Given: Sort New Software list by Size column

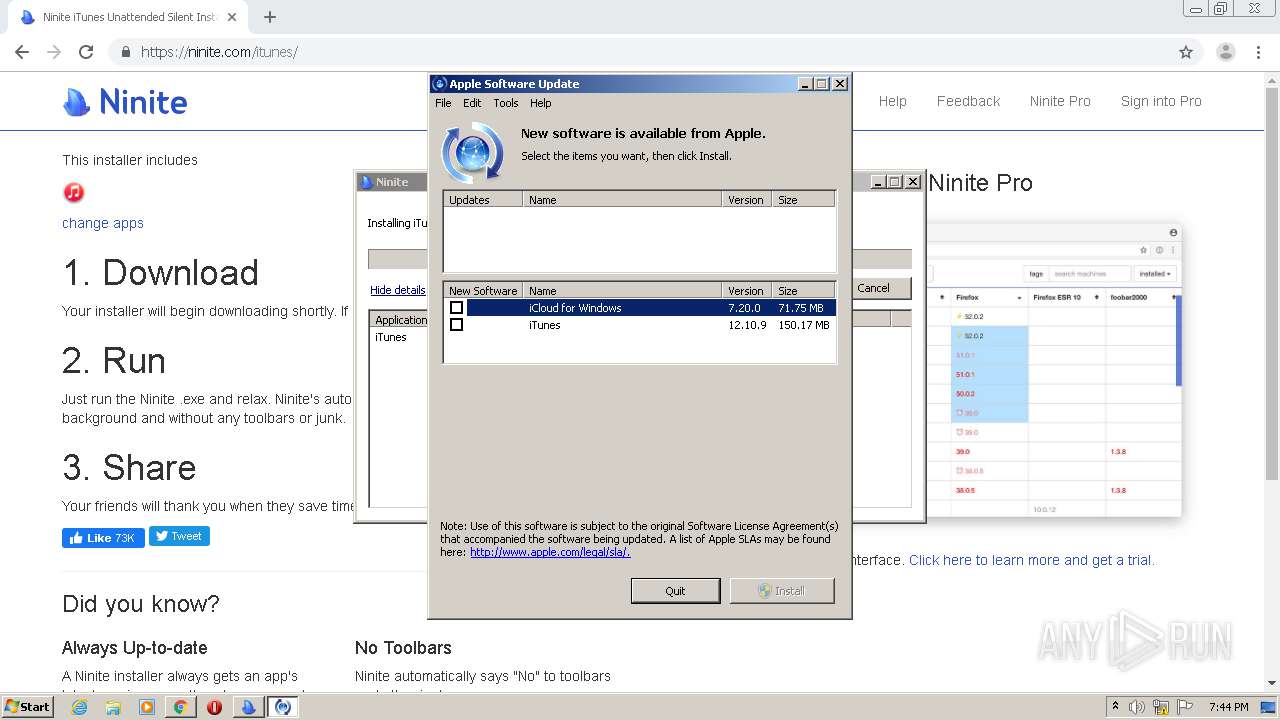Looking at the screenshot, I should (x=803, y=291).
